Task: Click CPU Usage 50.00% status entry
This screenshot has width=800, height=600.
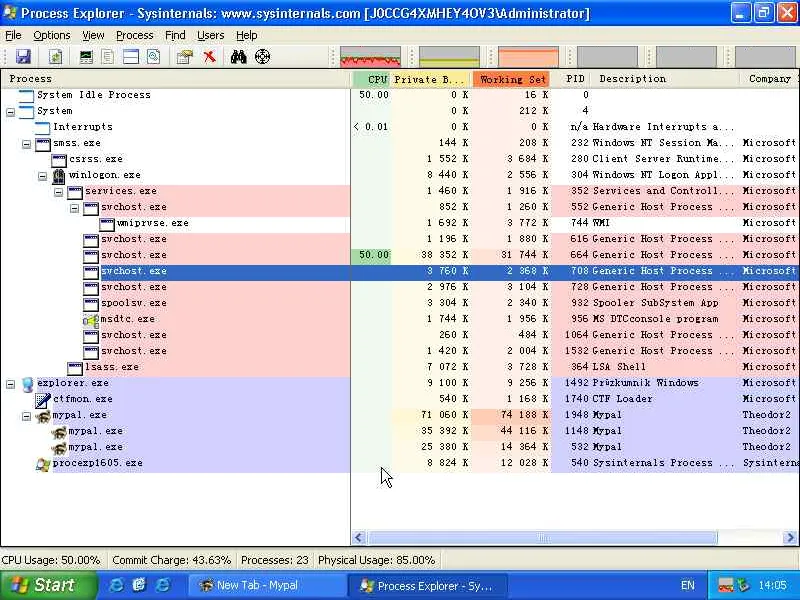Action: (51, 560)
